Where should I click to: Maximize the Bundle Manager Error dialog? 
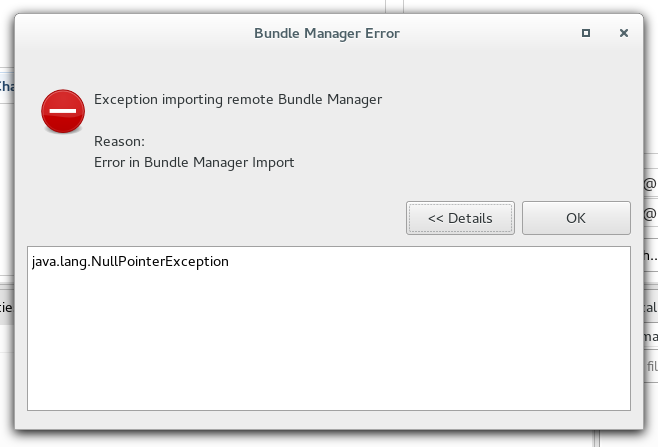click(586, 33)
